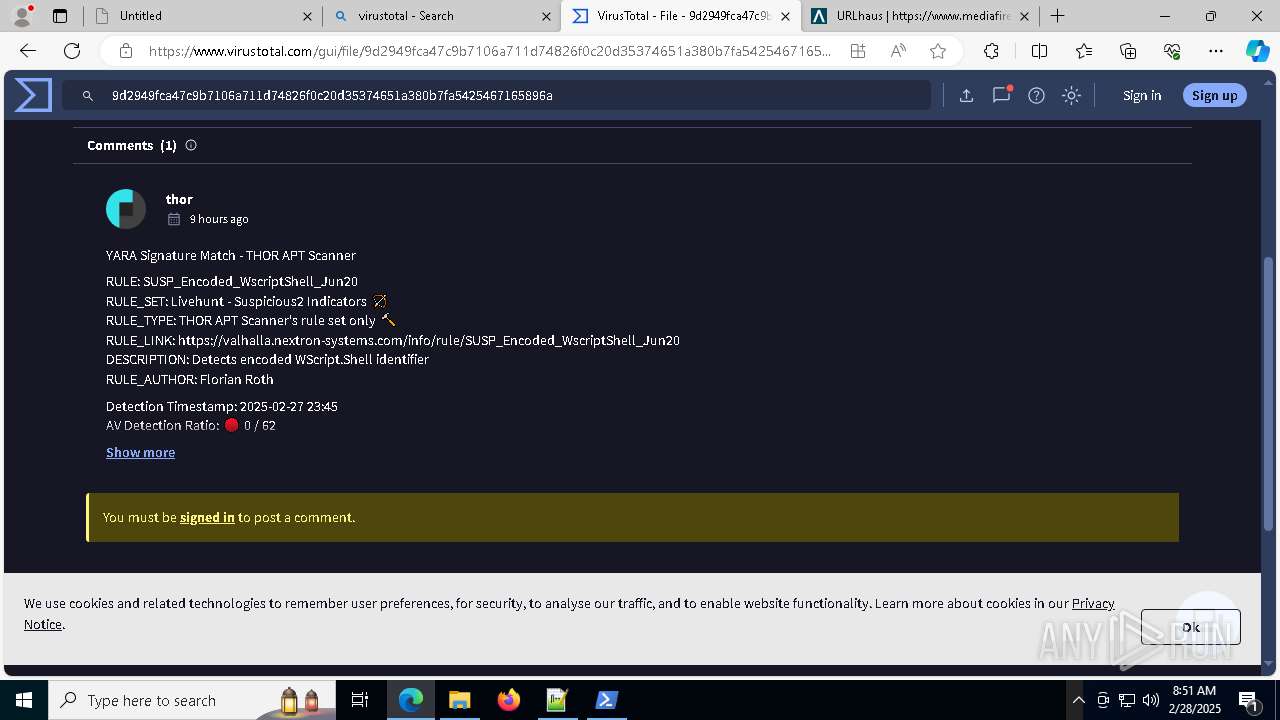
Task: Click the browser profile icon
Action: click(22, 16)
